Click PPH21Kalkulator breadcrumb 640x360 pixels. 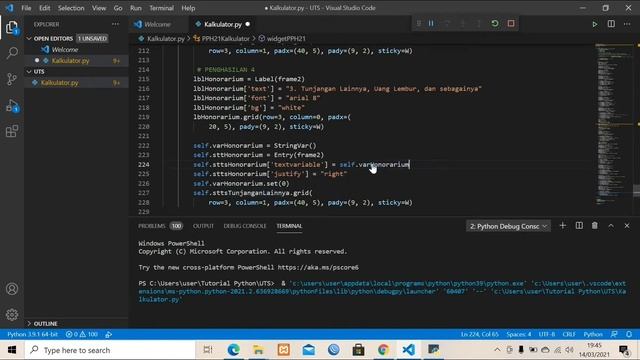point(225,38)
